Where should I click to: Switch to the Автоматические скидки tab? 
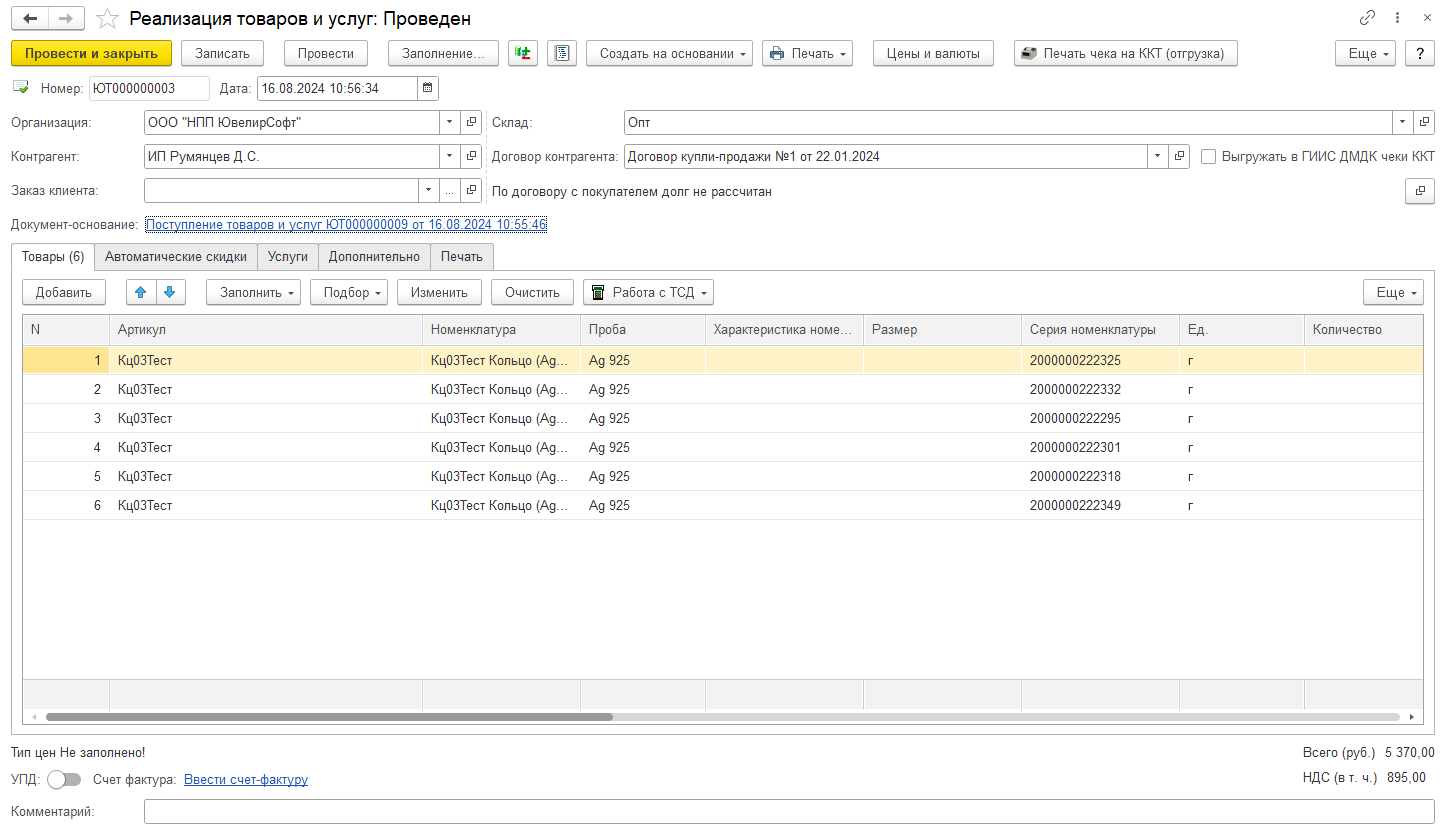point(176,256)
